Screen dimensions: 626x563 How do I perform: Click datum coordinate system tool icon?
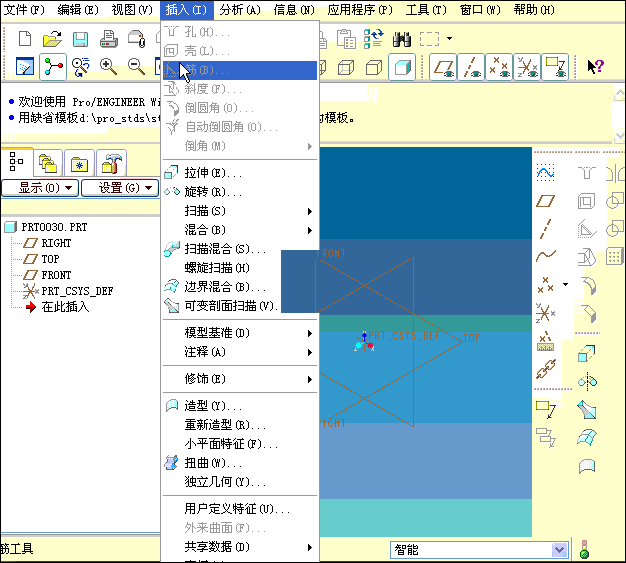545,313
